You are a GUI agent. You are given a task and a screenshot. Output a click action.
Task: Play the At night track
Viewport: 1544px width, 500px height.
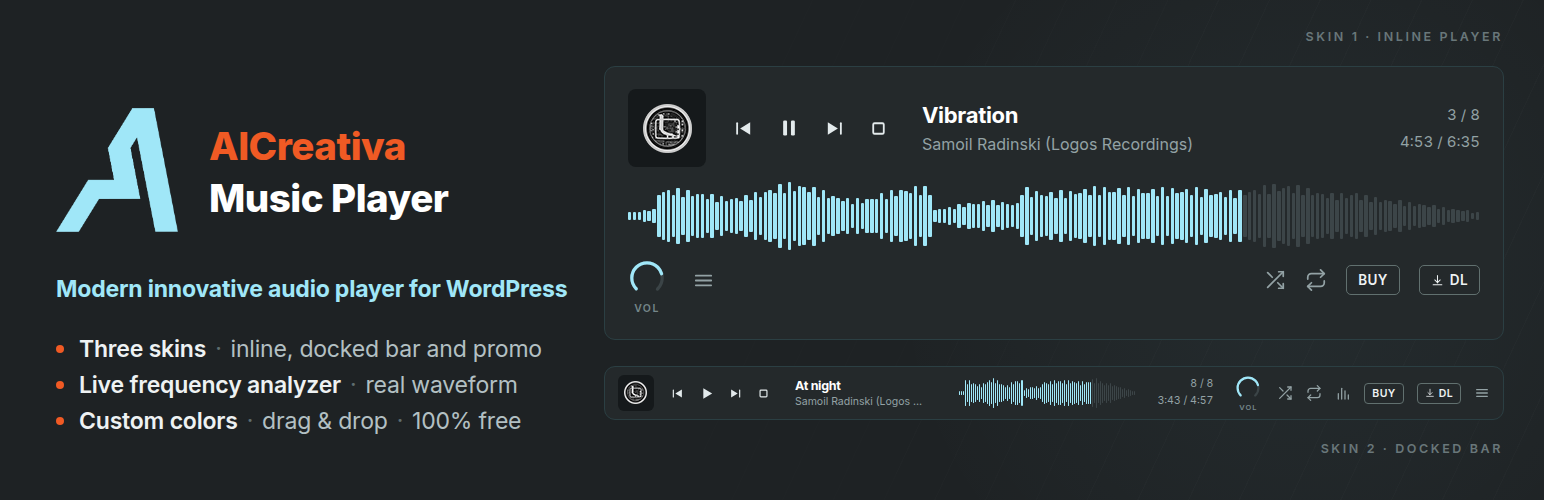tap(707, 394)
